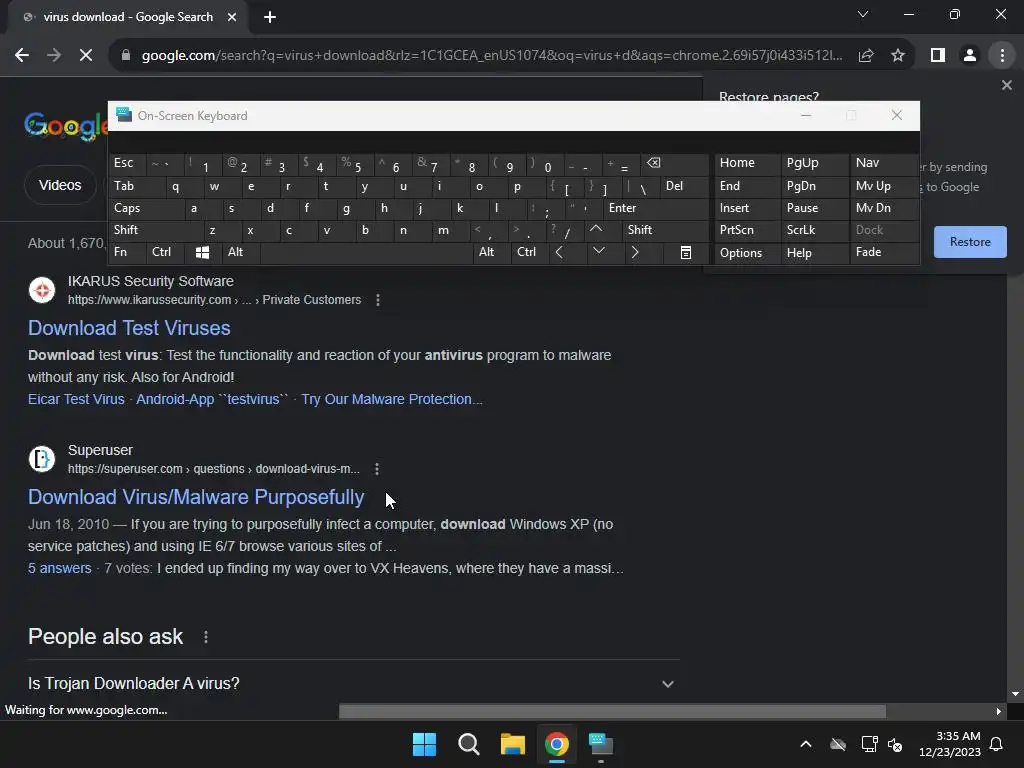
Task: Click the share icon in the address bar
Action: click(866, 56)
